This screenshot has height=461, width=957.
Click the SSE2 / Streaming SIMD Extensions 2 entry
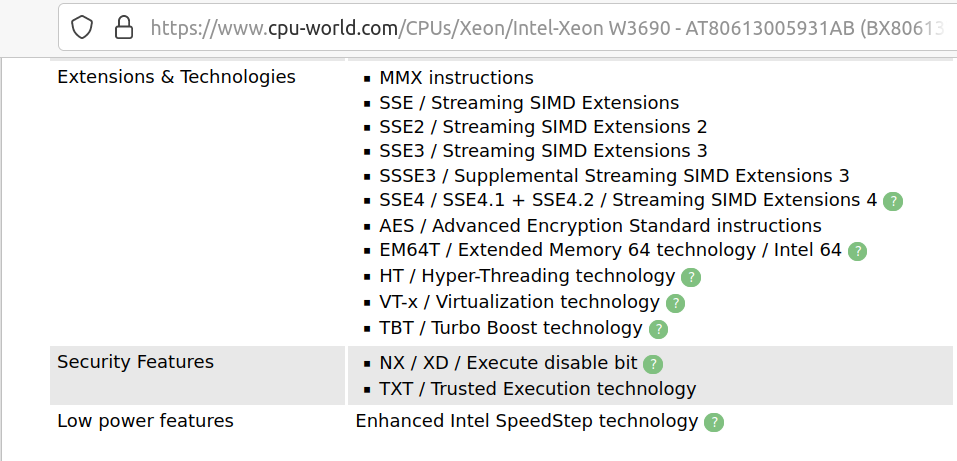(543, 127)
